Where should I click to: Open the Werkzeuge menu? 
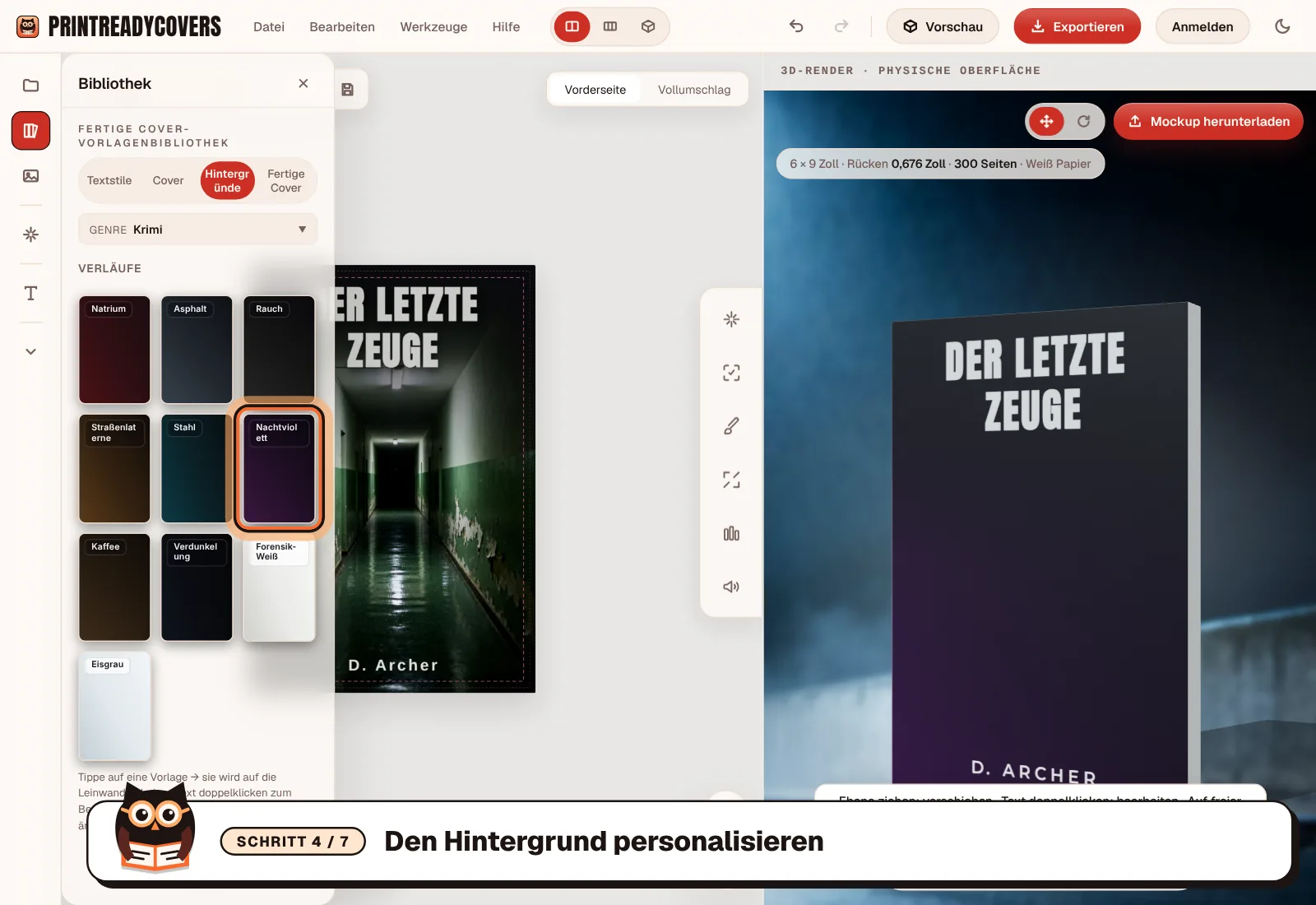(433, 26)
